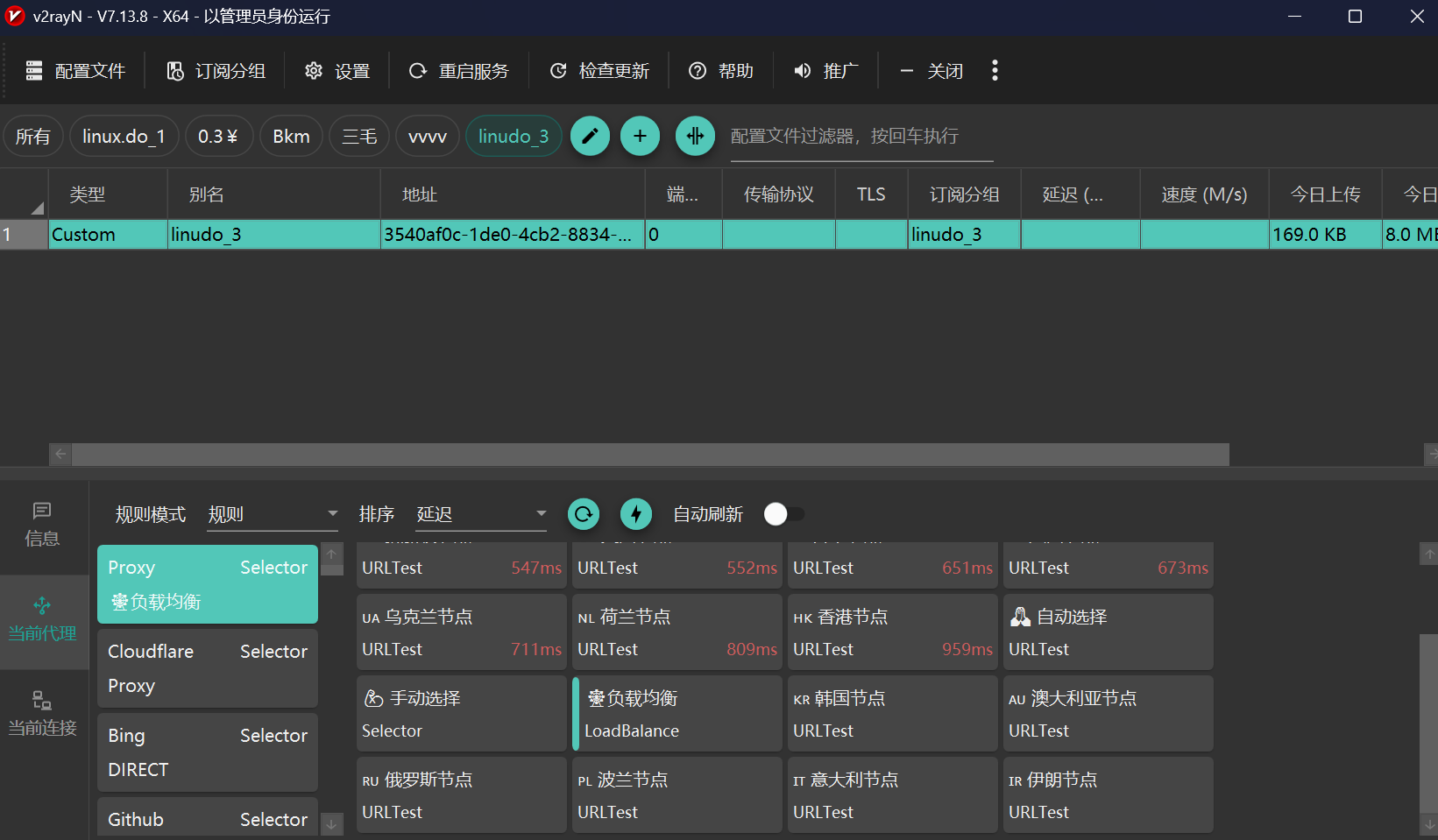Image resolution: width=1438 pixels, height=840 pixels.
Task: Select the 手动选择 Selector proxy card
Action: point(462,713)
